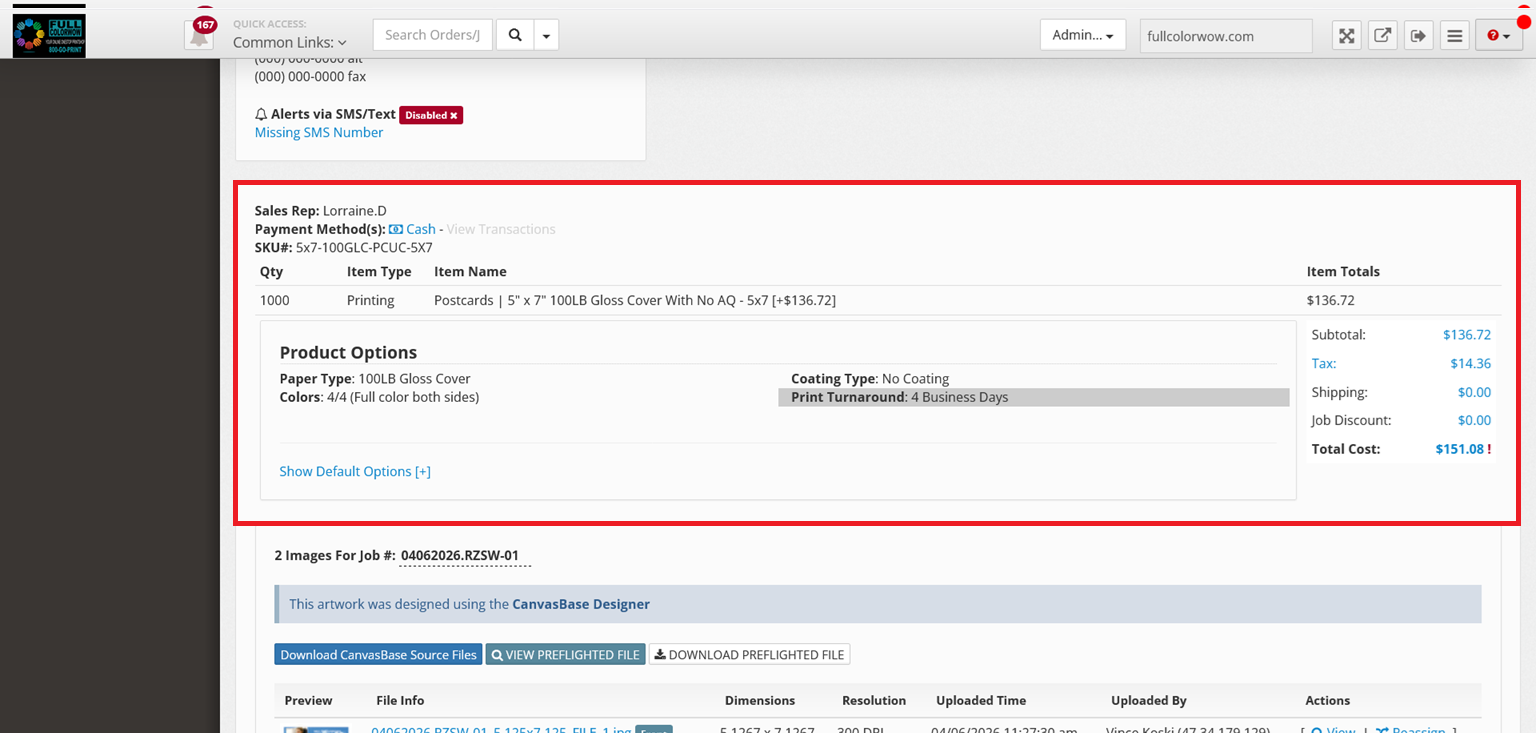
Task: Toggle the Disabled SMS alerts badge
Action: [x=431, y=115]
